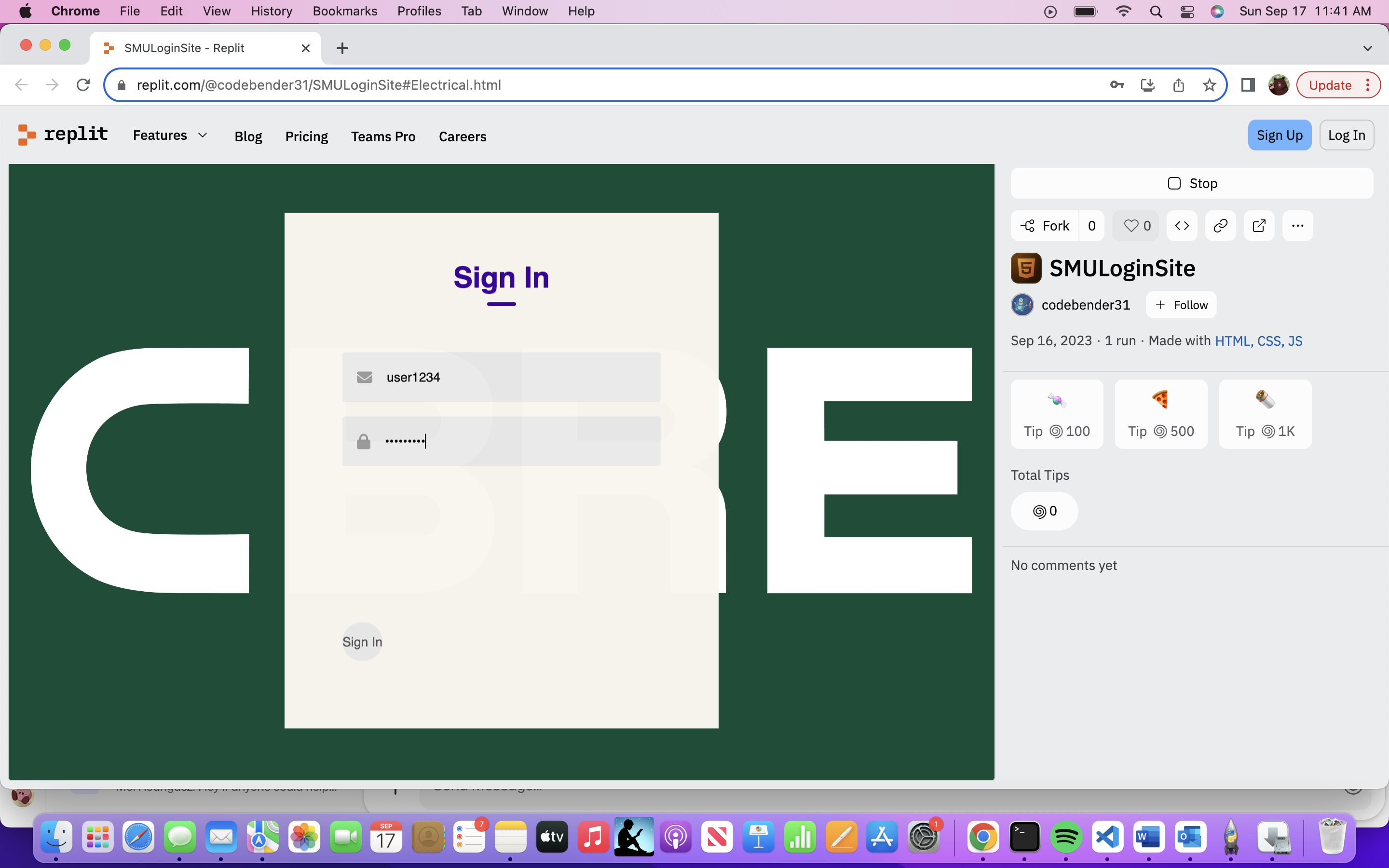Screen dimensions: 1389x868
Task: Open repl in new tab icon
Action: tap(1259, 226)
